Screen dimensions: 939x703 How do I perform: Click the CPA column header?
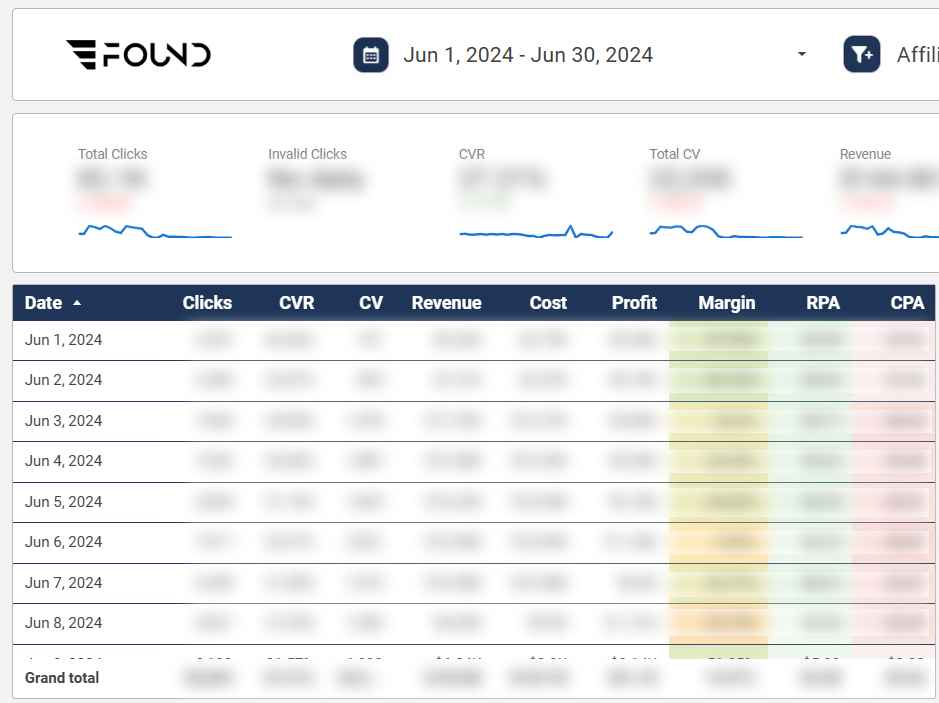(906, 303)
